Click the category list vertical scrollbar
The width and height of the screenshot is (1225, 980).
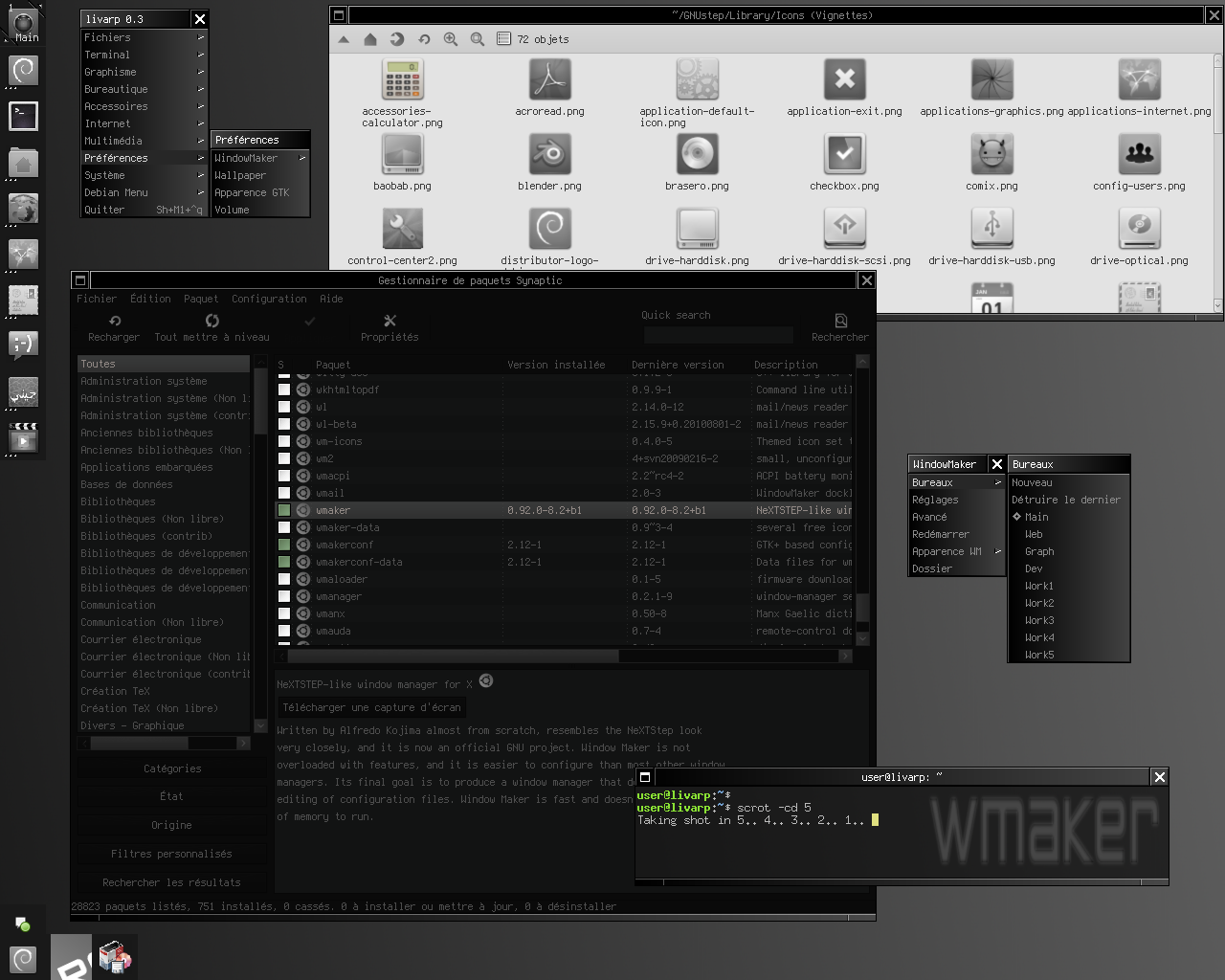[259, 400]
